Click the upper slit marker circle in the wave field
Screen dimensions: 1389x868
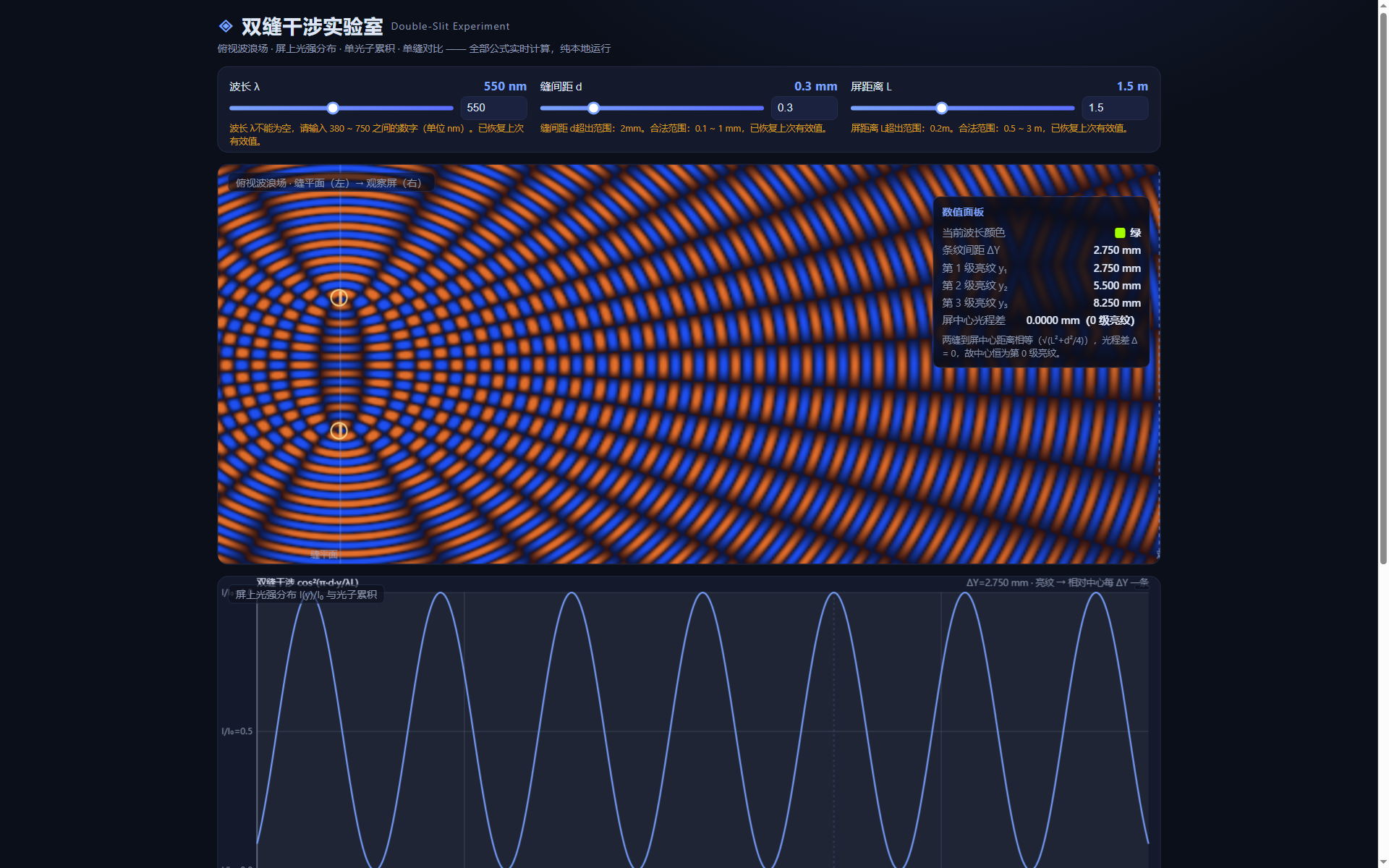[339, 298]
